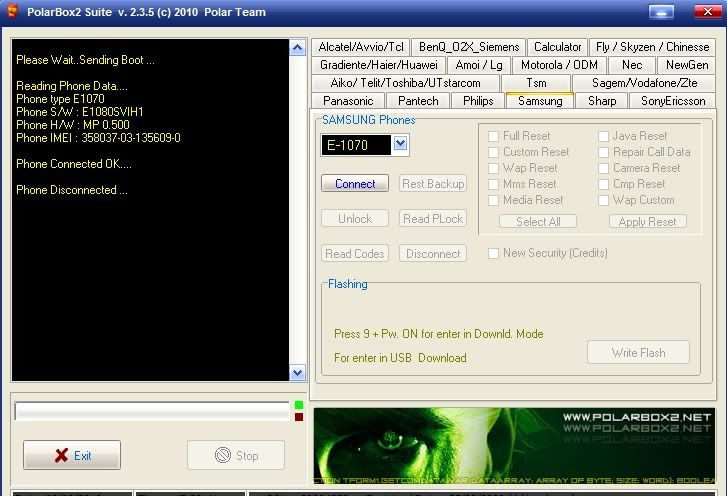The width and height of the screenshot is (727, 496).
Task: Open the E-1070 phone model dropdown
Action: [x=401, y=143]
